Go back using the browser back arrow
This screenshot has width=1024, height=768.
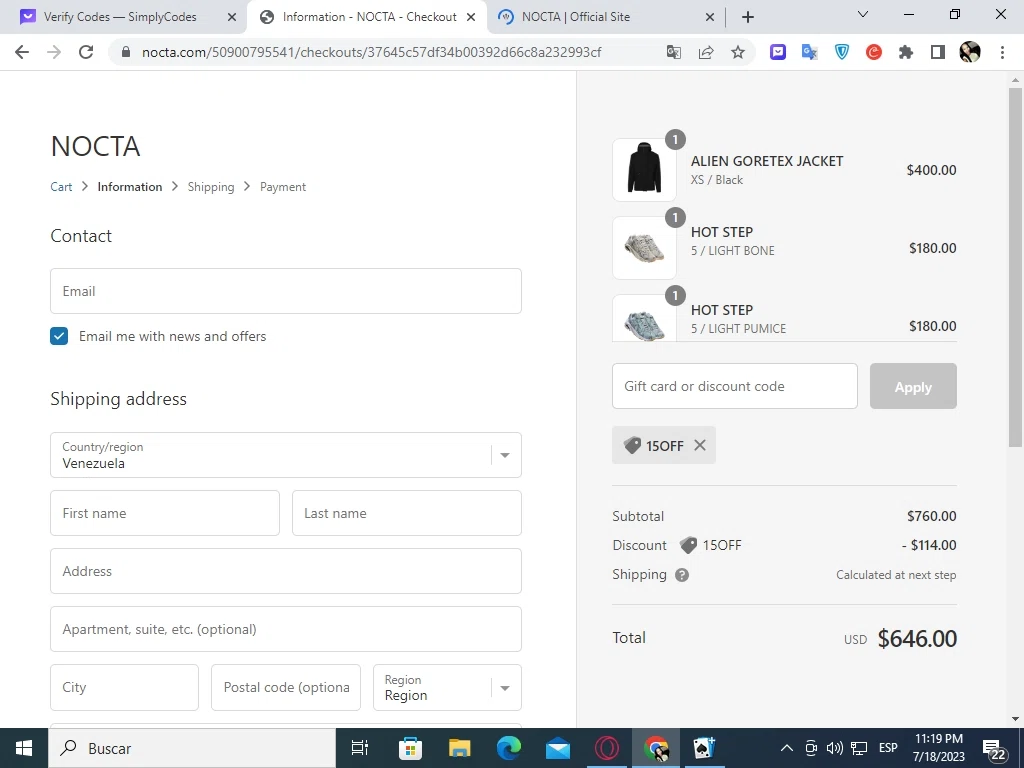coord(22,52)
